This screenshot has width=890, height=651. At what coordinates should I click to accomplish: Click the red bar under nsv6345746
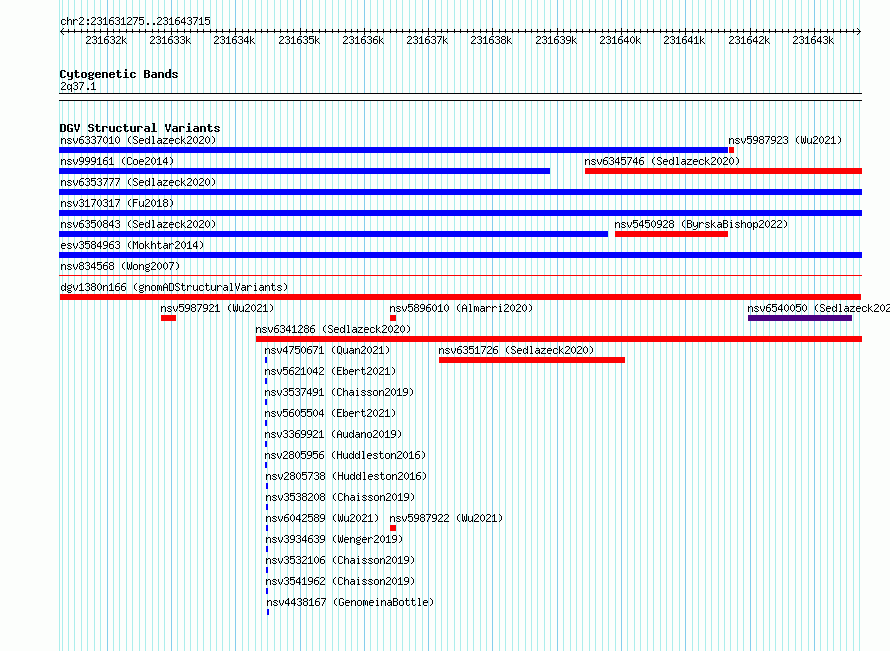click(x=723, y=171)
